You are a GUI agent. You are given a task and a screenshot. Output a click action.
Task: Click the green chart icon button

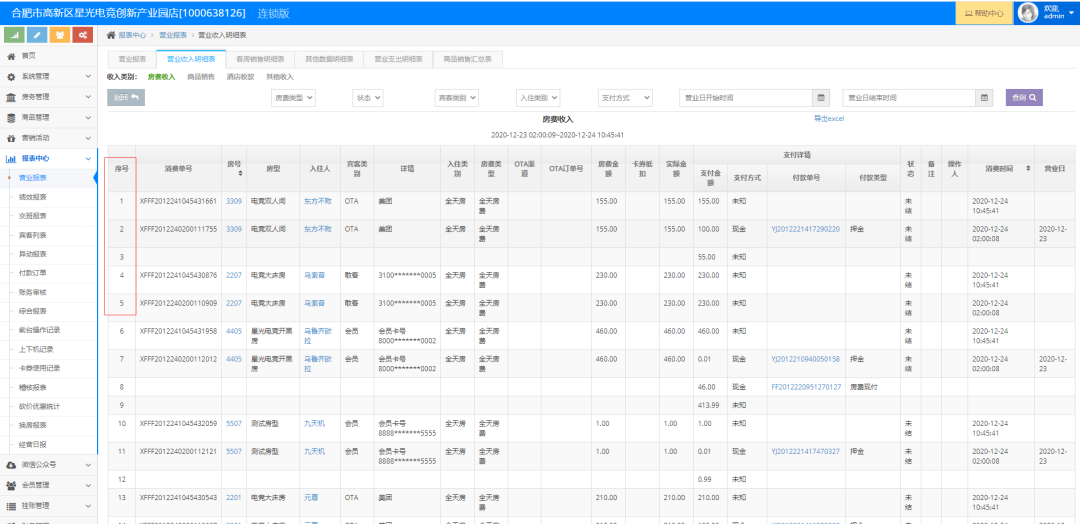[x=15, y=34]
